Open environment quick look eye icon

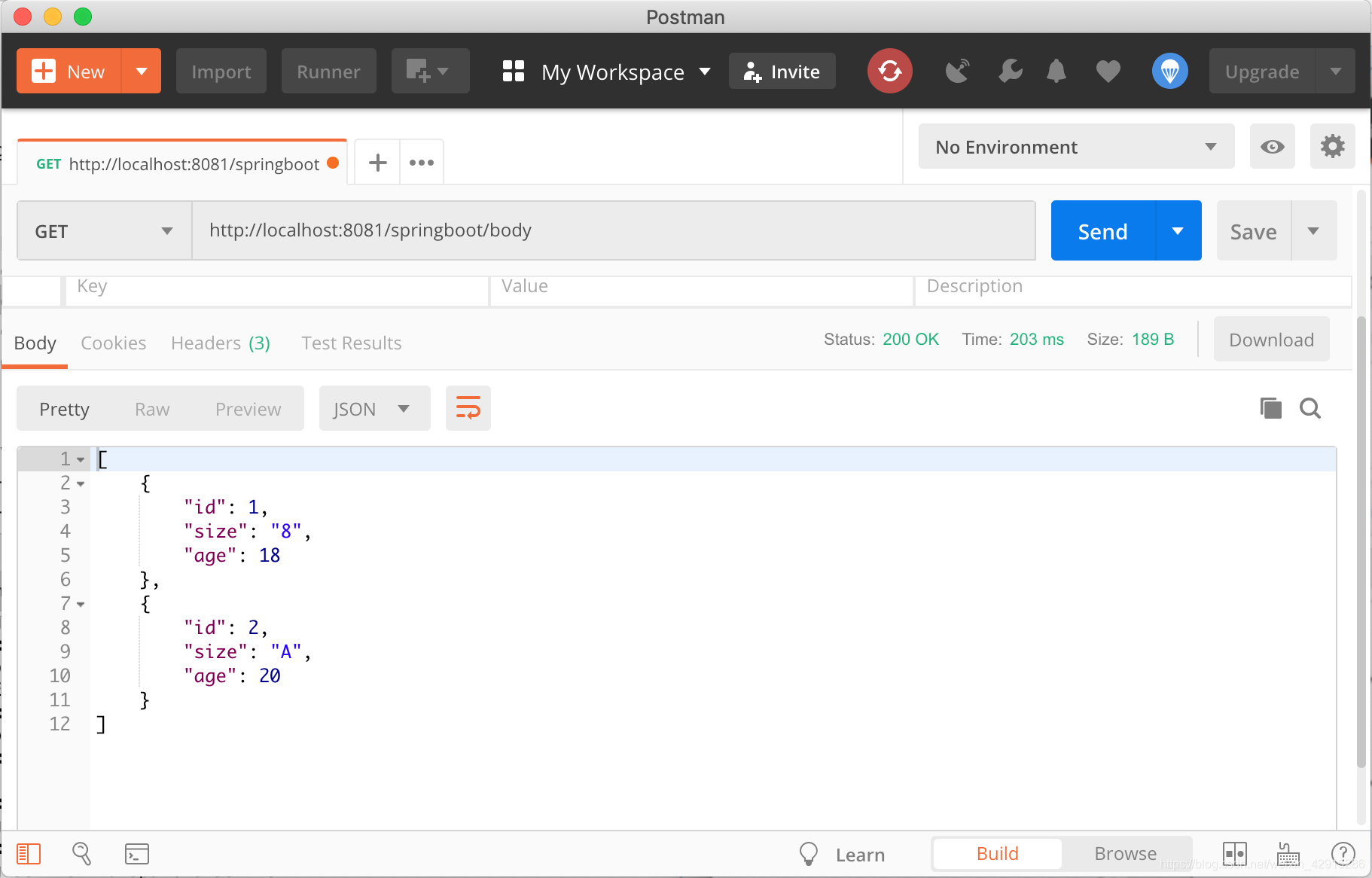[x=1272, y=147]
